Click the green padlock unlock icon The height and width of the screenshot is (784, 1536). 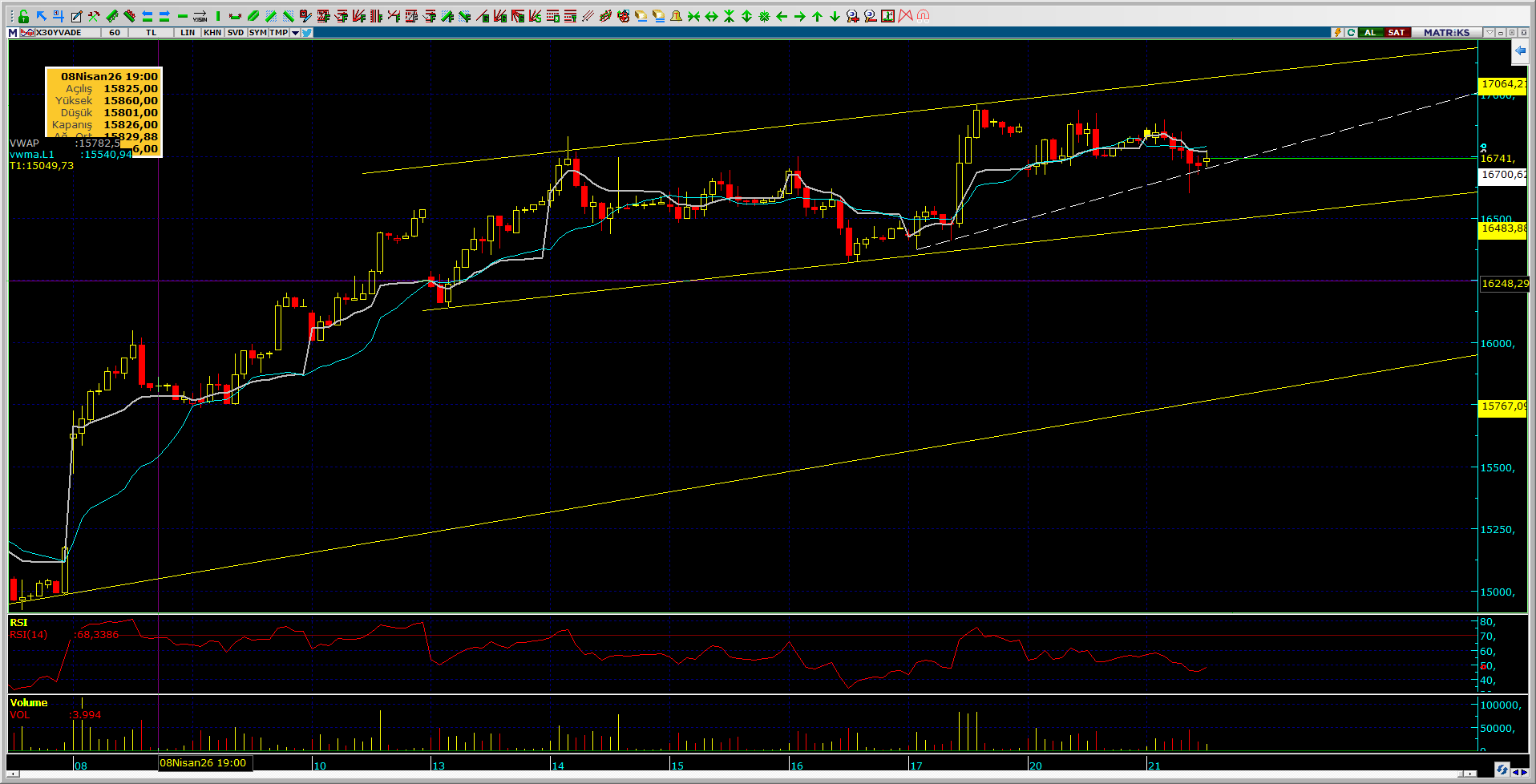(x=23, y=16)
